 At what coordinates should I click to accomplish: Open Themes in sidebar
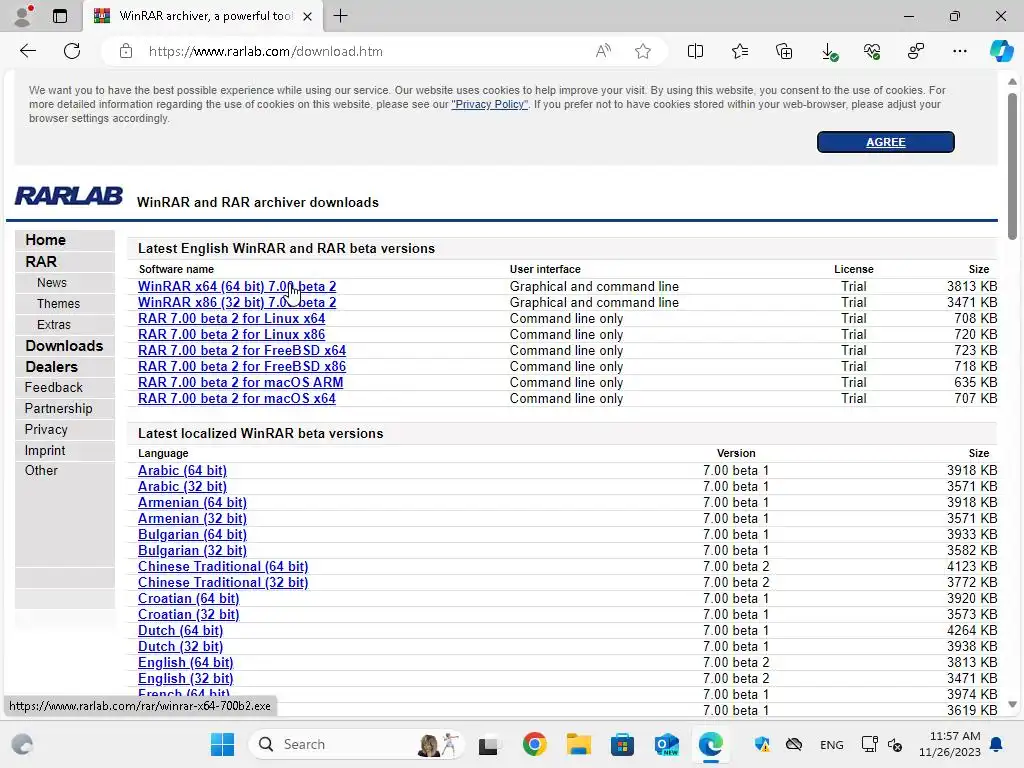coord(58,304)
